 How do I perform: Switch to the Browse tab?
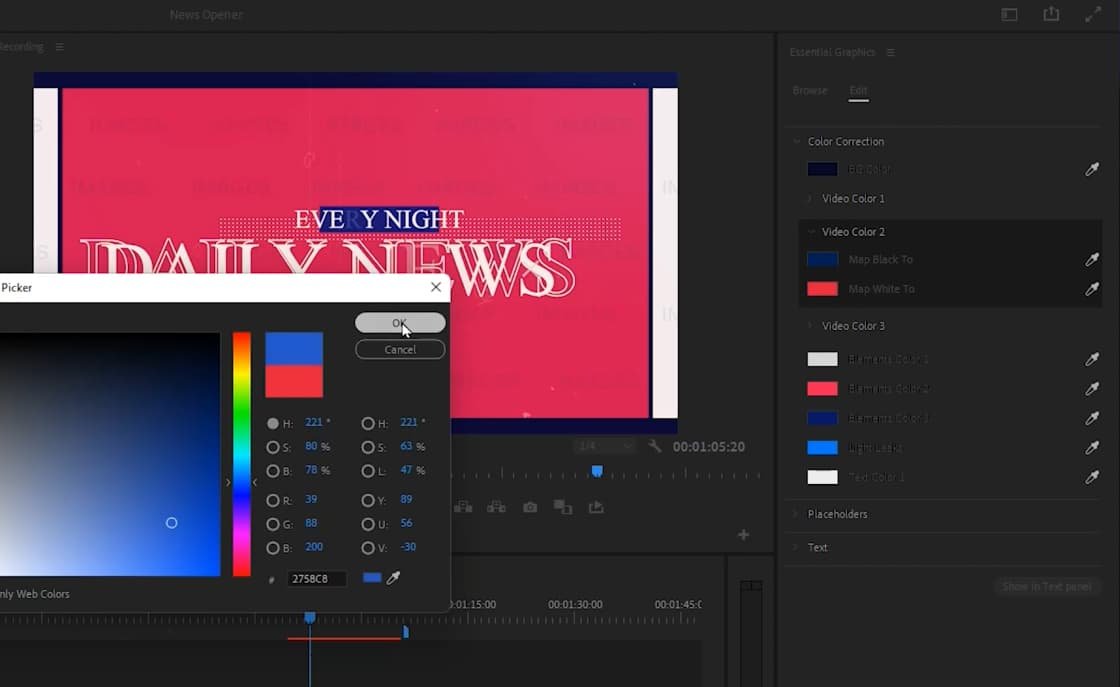(x=809, y=90)
